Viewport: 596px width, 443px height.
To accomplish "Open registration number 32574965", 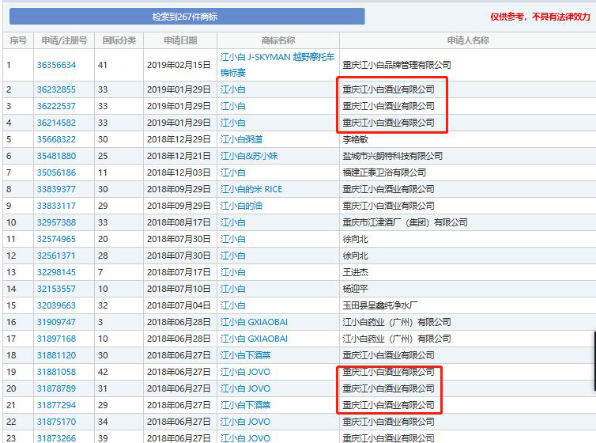I will 56,239.
